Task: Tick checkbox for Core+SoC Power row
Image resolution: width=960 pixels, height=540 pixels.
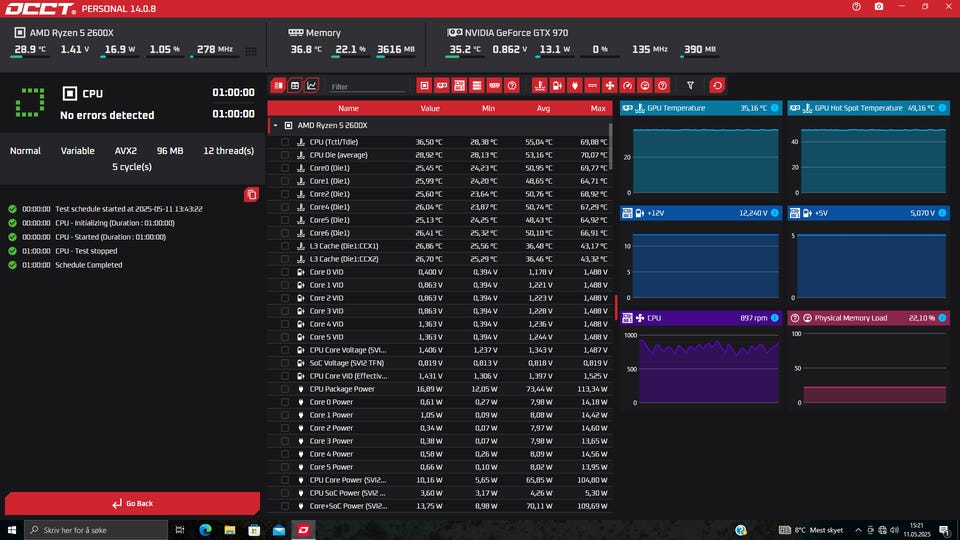Action: [x=285, y=506]
